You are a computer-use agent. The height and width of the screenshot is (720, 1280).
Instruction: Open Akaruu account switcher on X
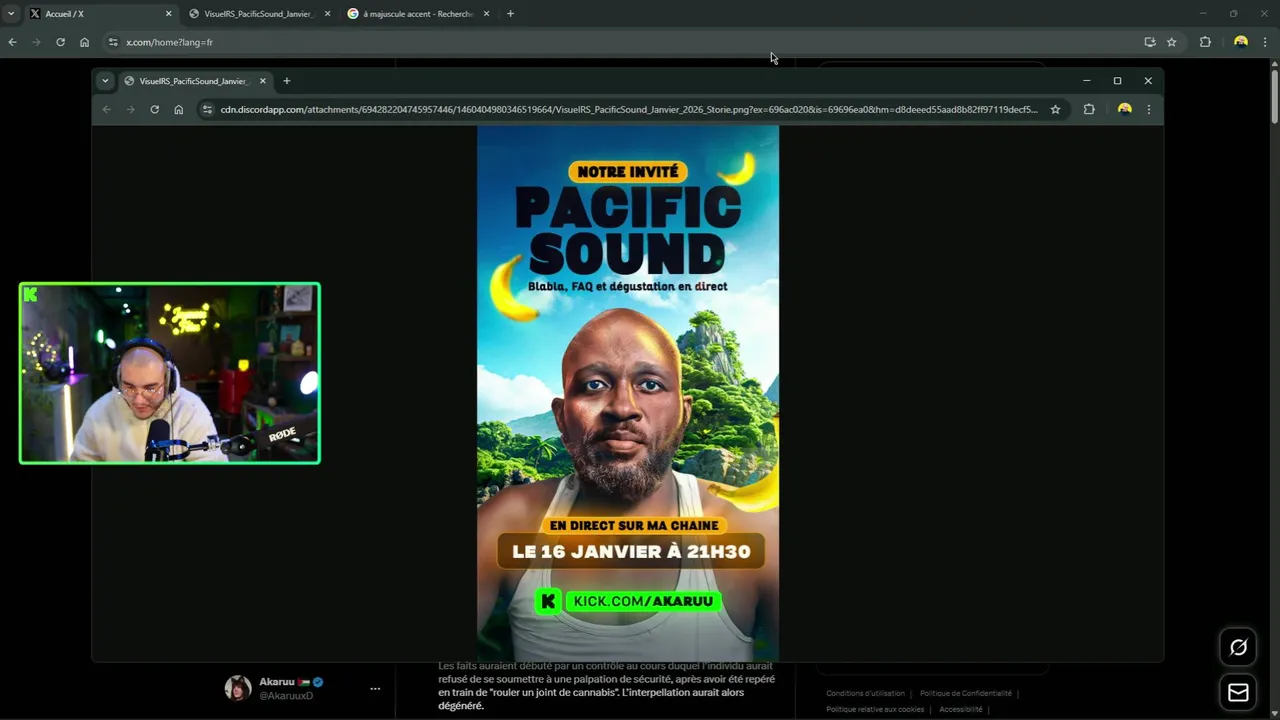[304, 688]
